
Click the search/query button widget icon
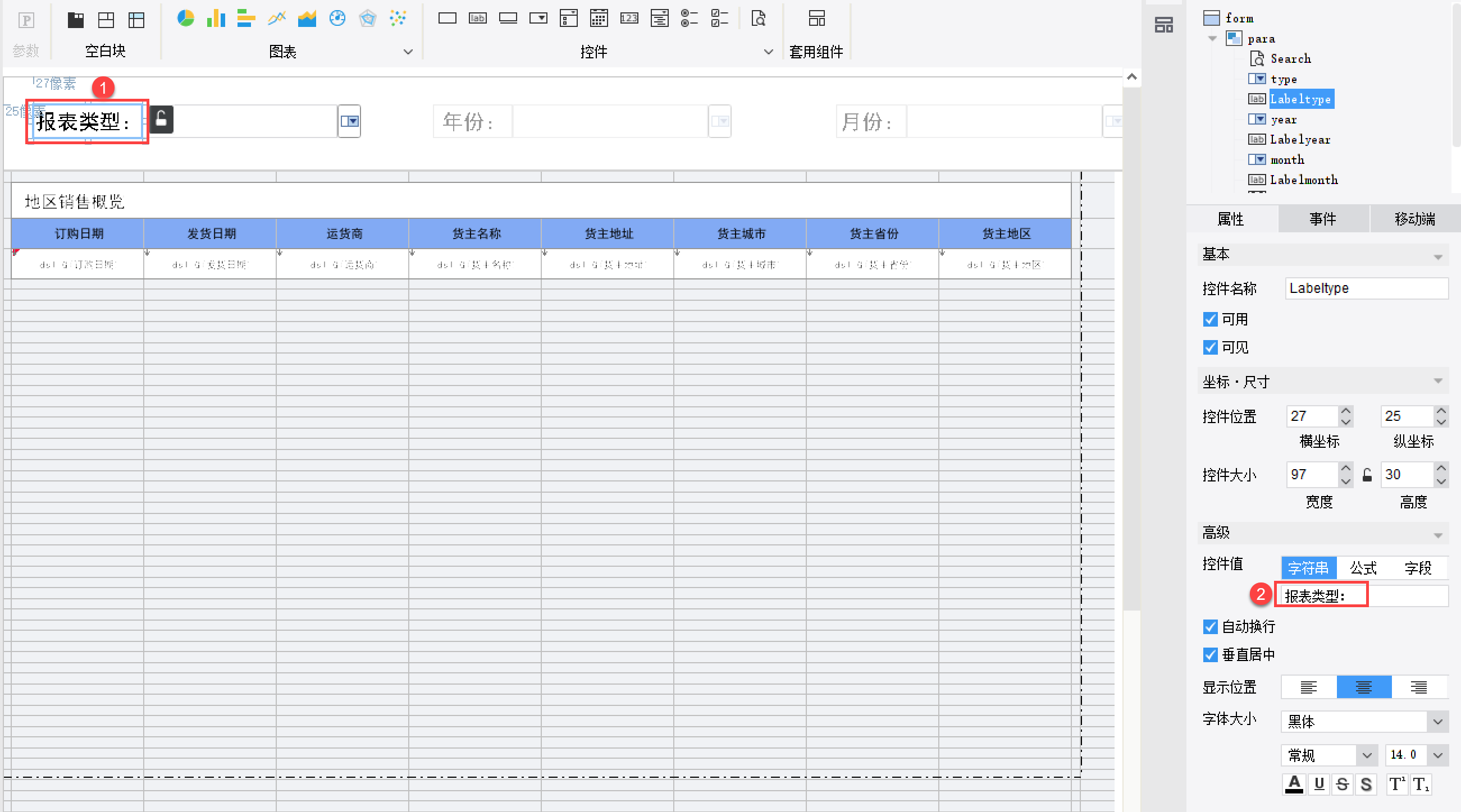[758, 19]
